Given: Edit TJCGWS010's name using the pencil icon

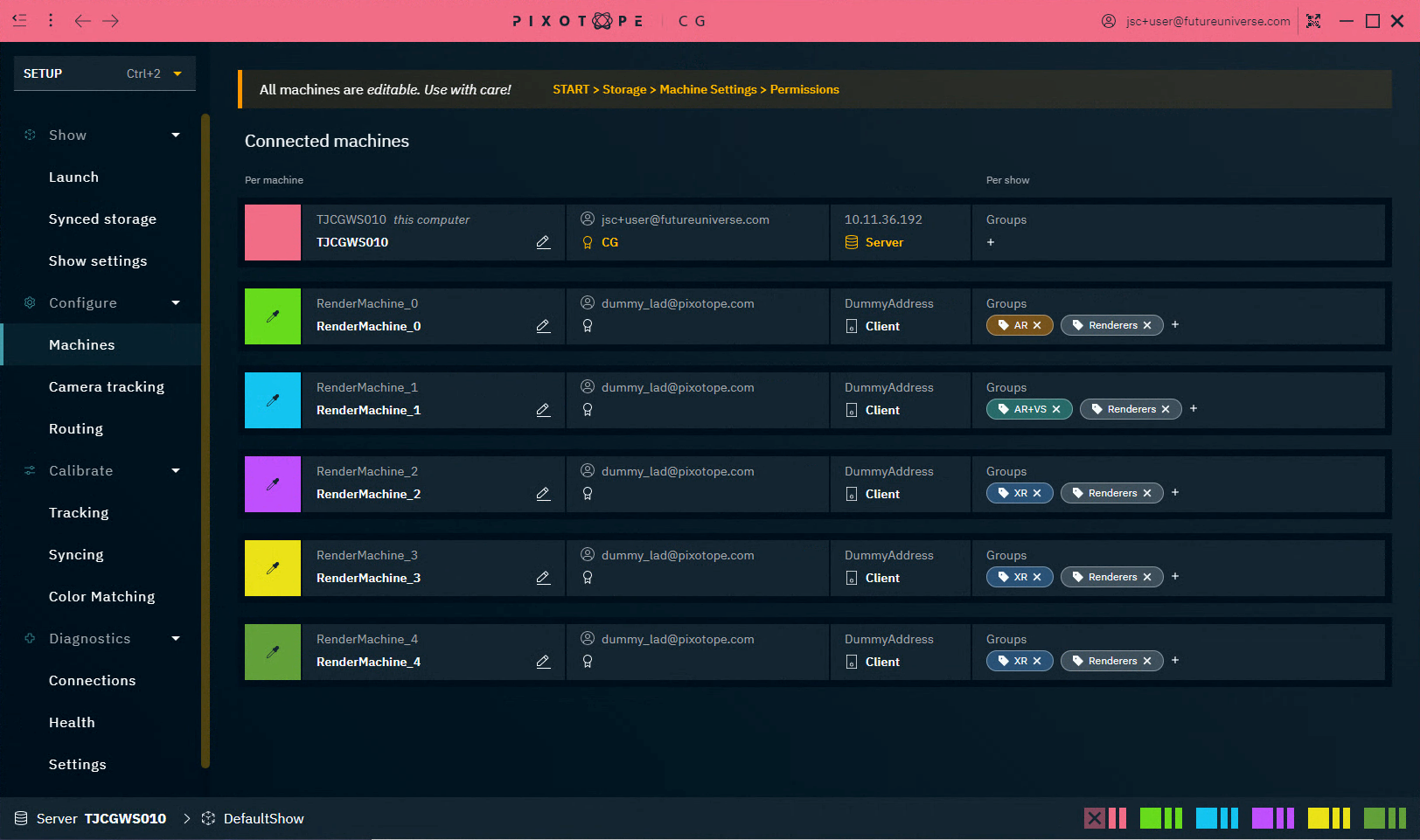Looking at the screenshot, I should point(543,242).
